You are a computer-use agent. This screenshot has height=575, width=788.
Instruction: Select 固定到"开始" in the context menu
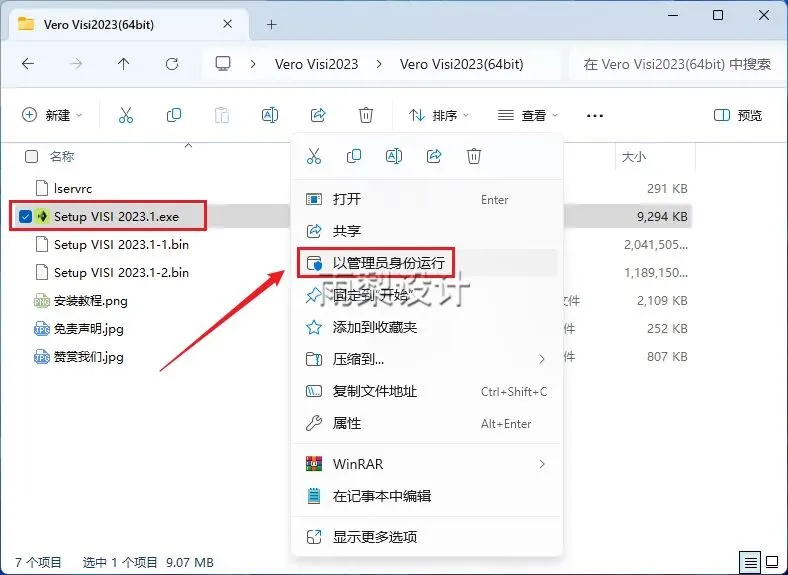click(x=427, y=295)
